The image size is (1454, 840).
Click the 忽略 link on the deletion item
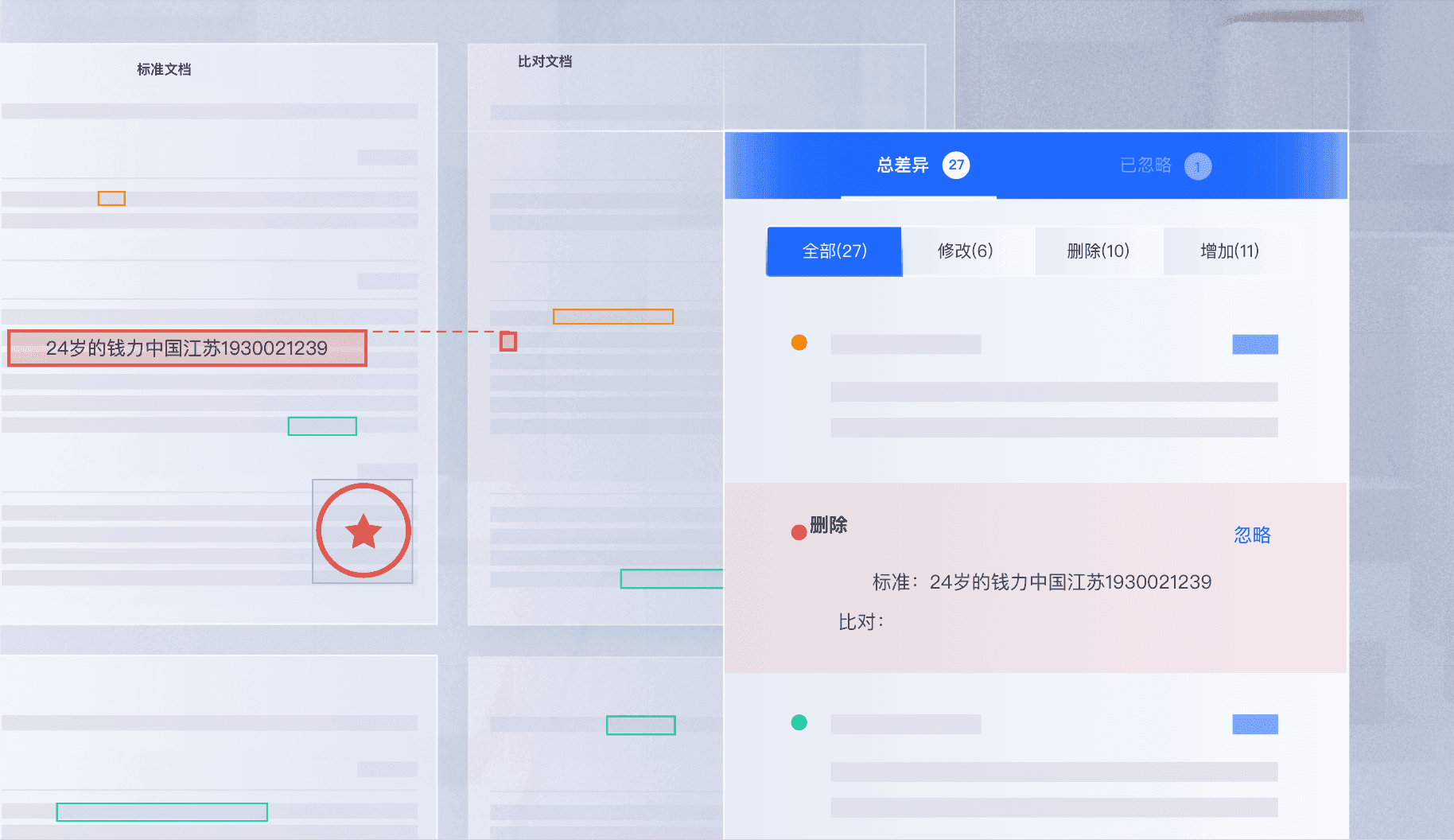(1252, 535)
